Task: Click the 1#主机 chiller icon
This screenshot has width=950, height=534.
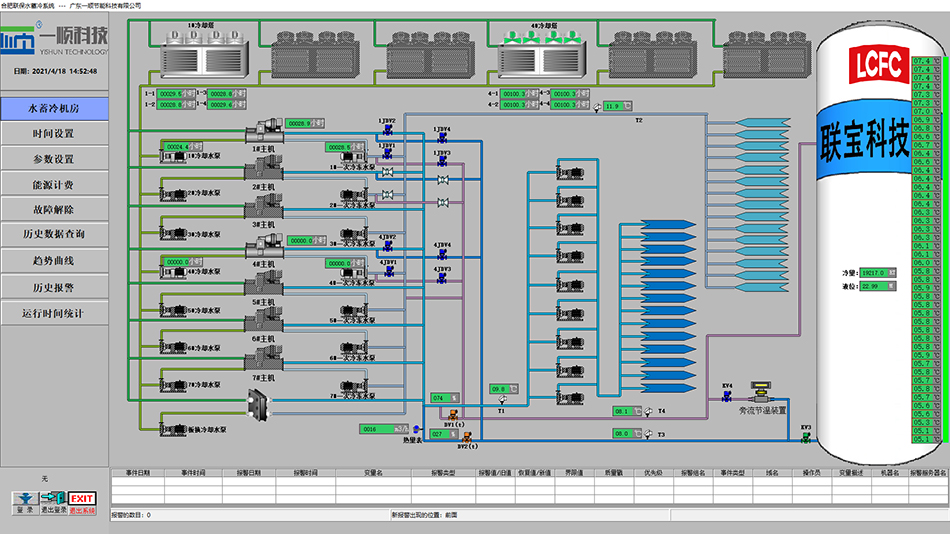Action: coord(264,131)
